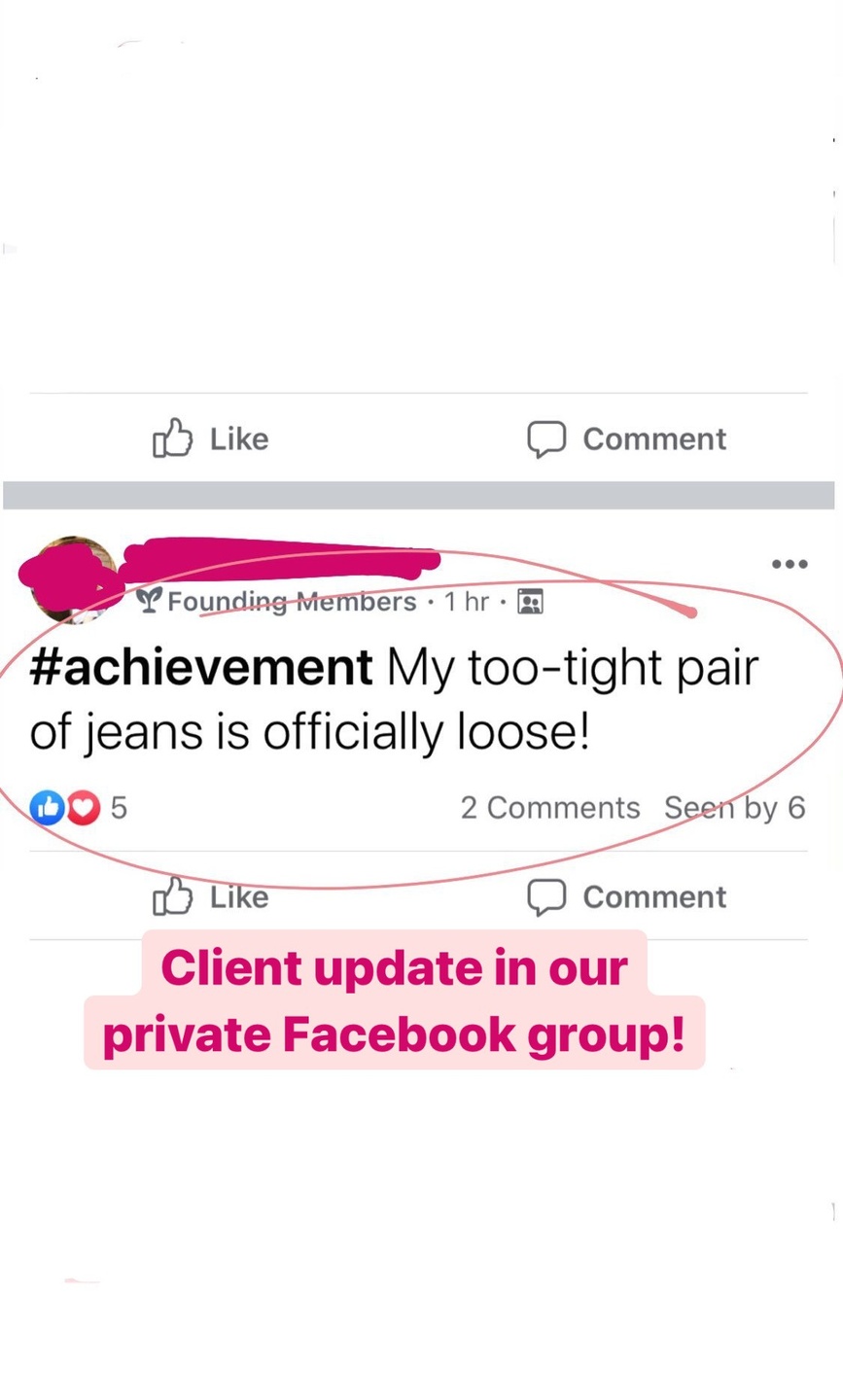Open the 2 Comments link
The width and height of the screenshot is (843, 1400).
550,808
